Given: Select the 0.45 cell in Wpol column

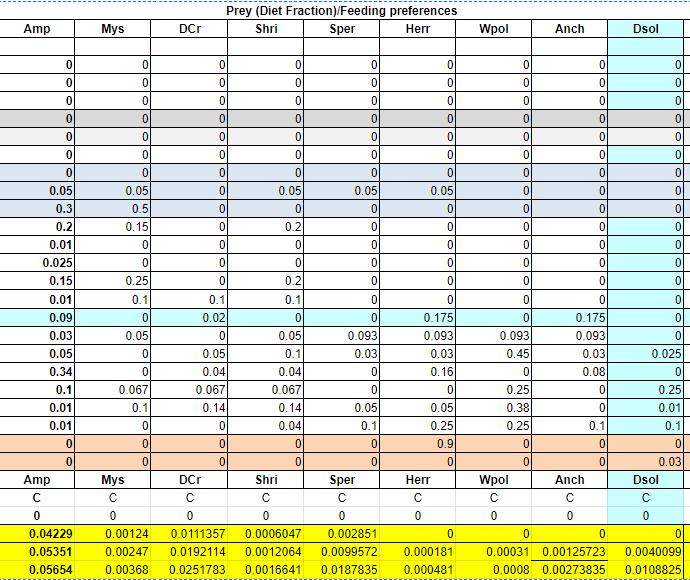Looking at the screenshot, I should (494, 353).
